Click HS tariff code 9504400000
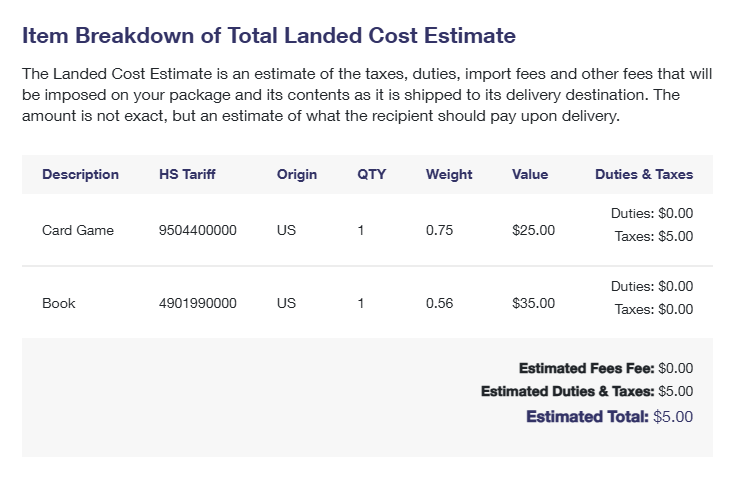Image resolution: width=739 pixels, height=486 pixels. pyautogui.click(x=198, y=230)
